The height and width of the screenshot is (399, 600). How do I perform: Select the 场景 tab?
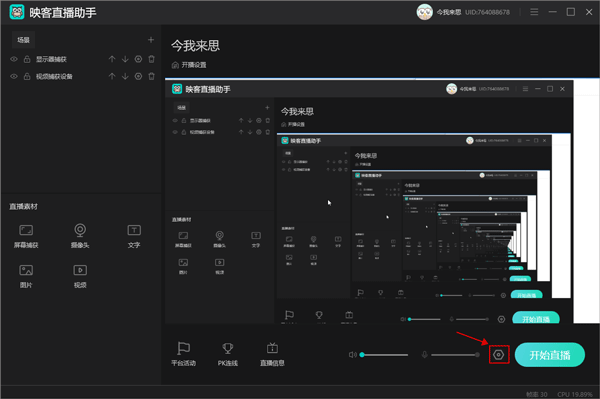click(x=23, y=40)
